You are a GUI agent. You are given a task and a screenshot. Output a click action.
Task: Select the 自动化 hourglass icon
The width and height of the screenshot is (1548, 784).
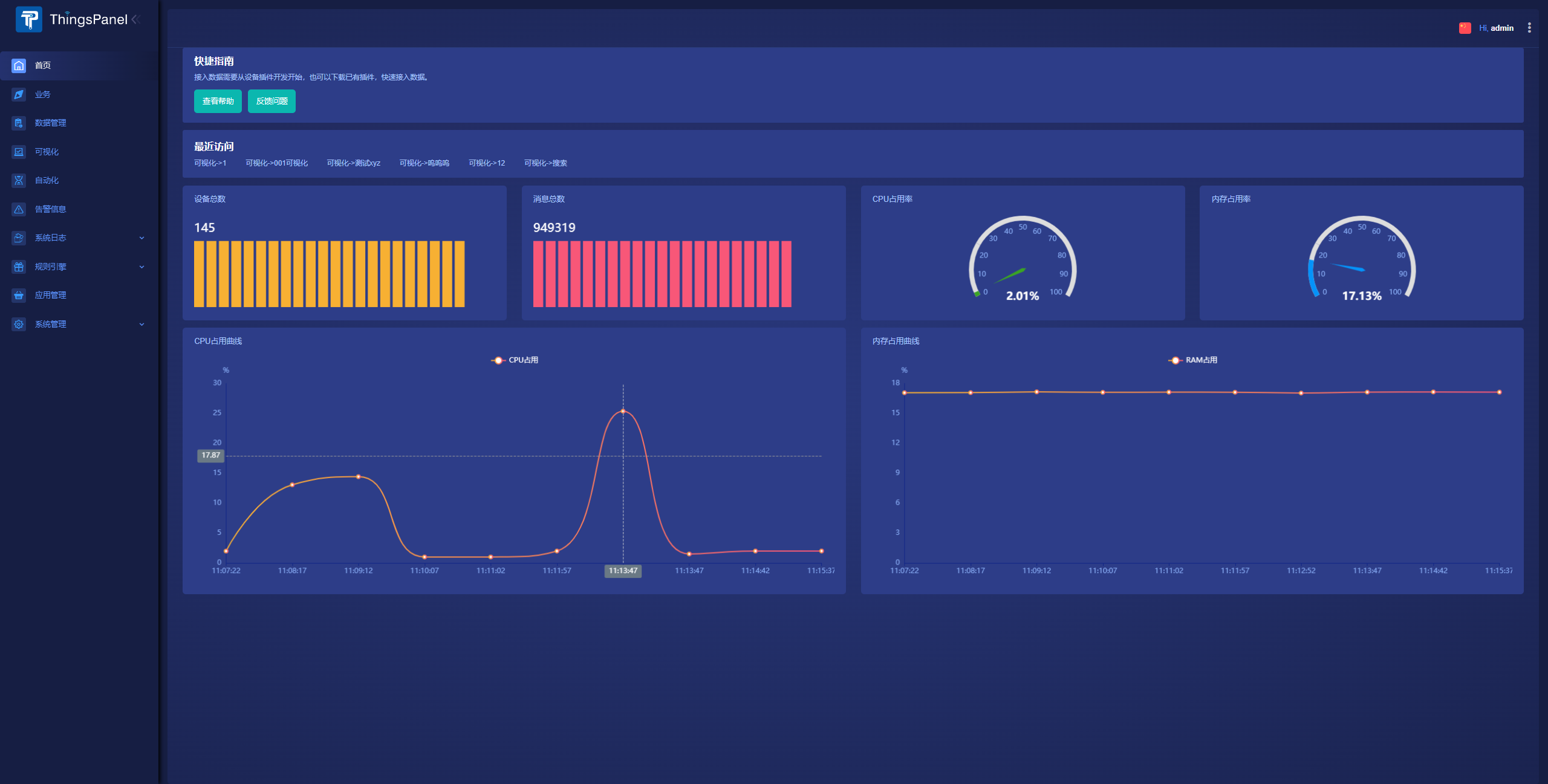[x=19, y=180]
